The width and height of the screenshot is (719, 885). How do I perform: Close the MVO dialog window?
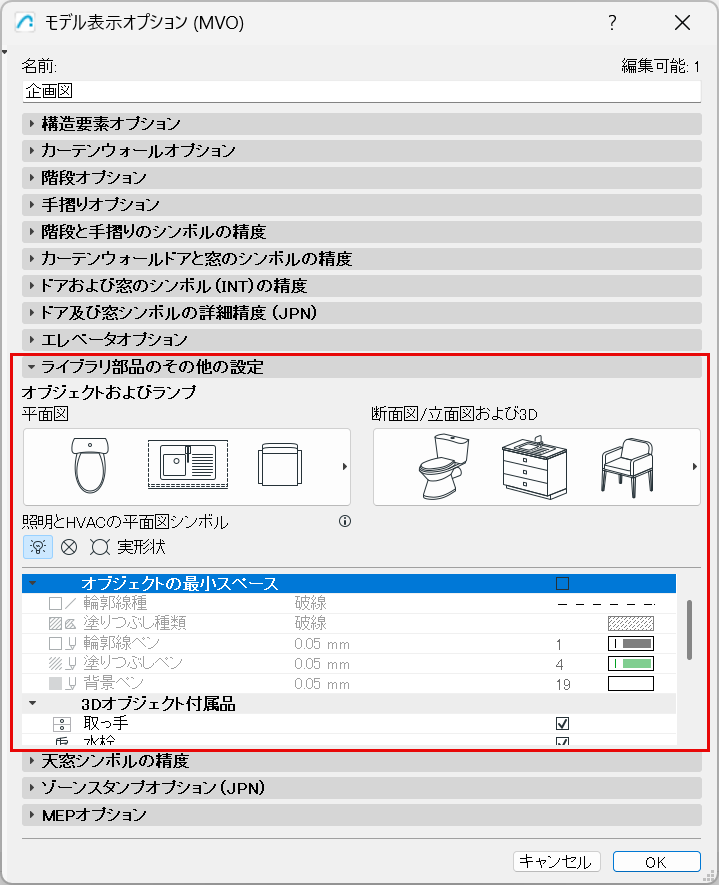coord(683,23)
